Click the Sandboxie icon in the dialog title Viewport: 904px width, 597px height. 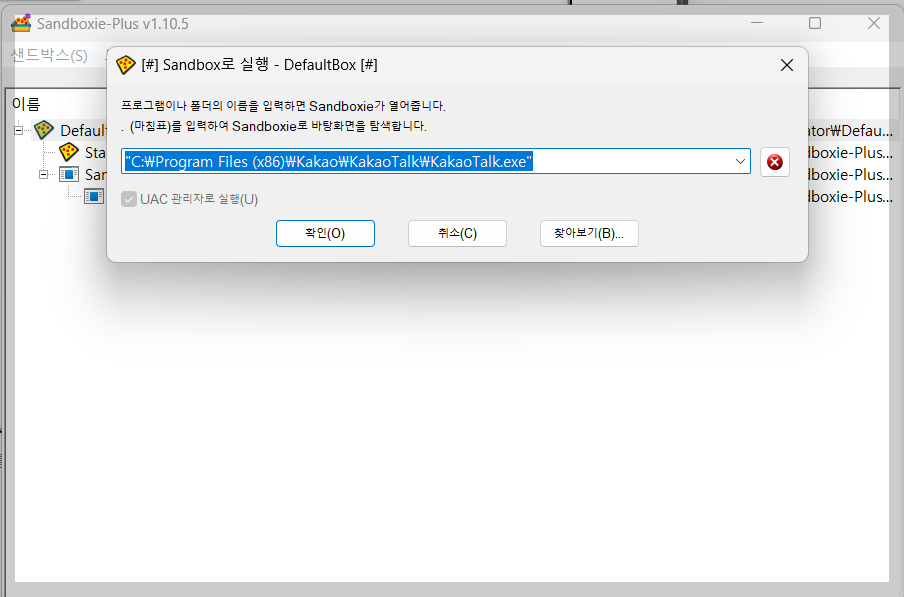click(125, 65)
